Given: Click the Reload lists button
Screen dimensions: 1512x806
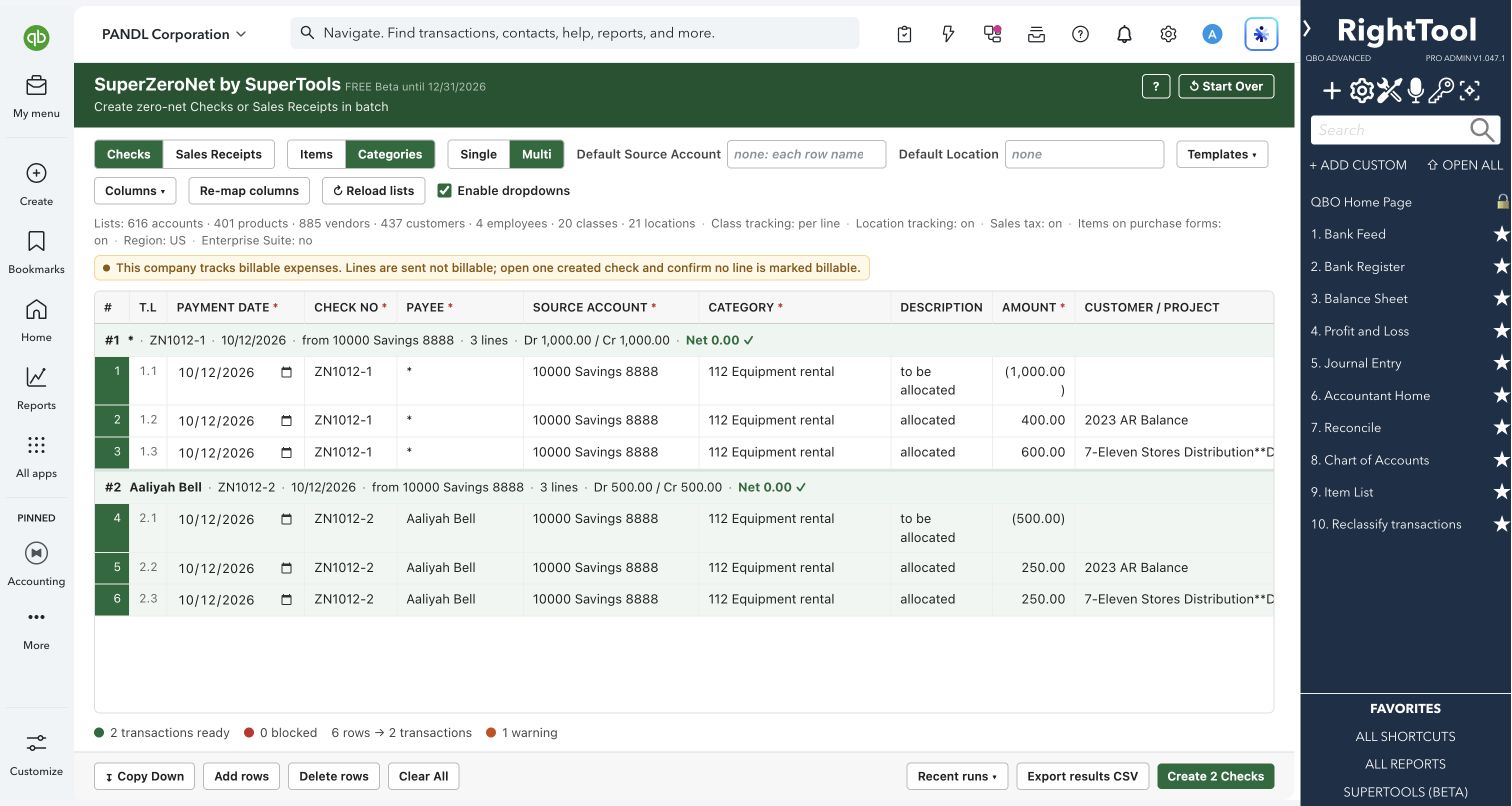Looking at the screenshot, I should (373, 190).
